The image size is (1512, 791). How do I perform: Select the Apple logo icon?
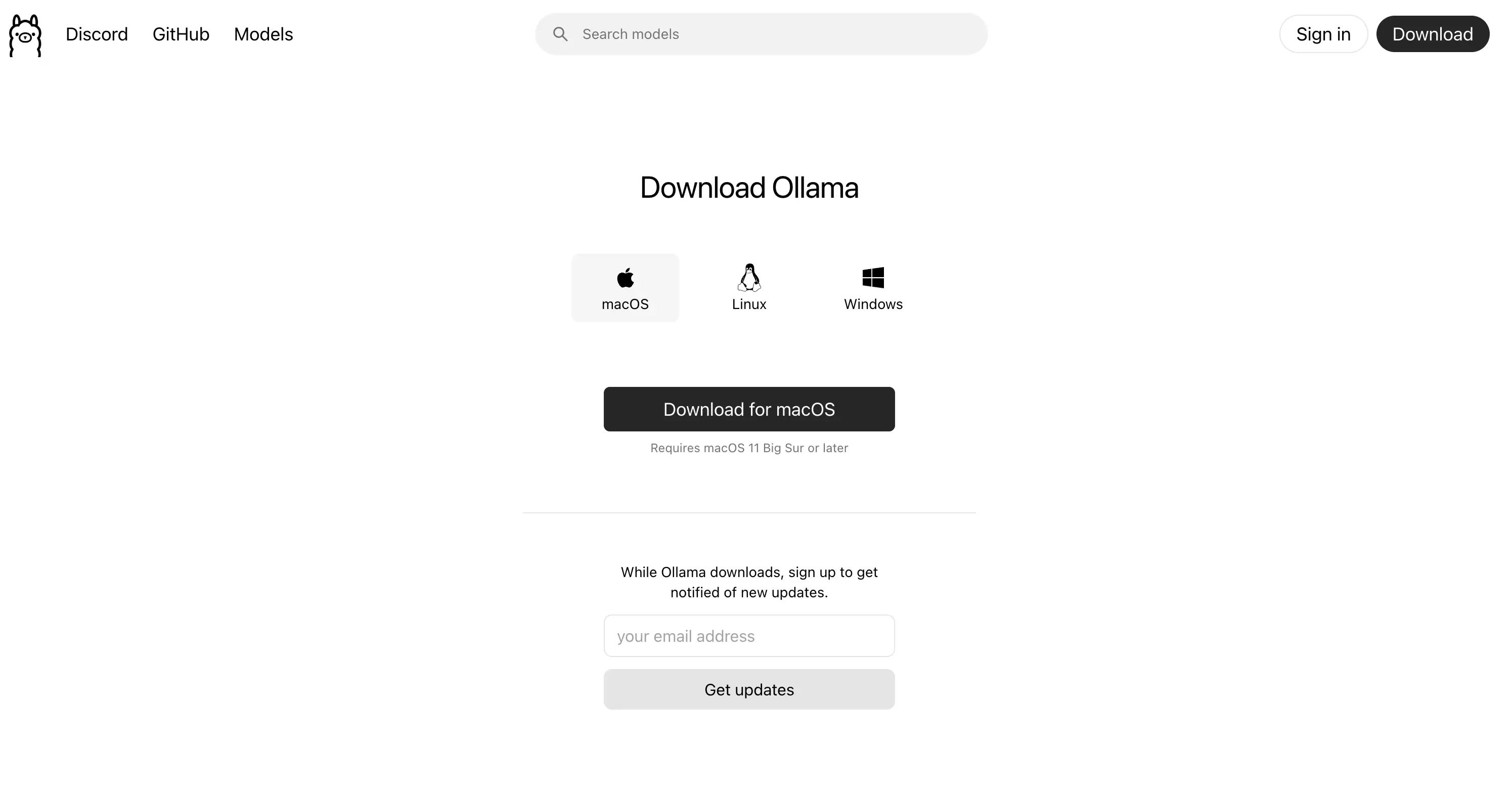(x=625, y=277)
